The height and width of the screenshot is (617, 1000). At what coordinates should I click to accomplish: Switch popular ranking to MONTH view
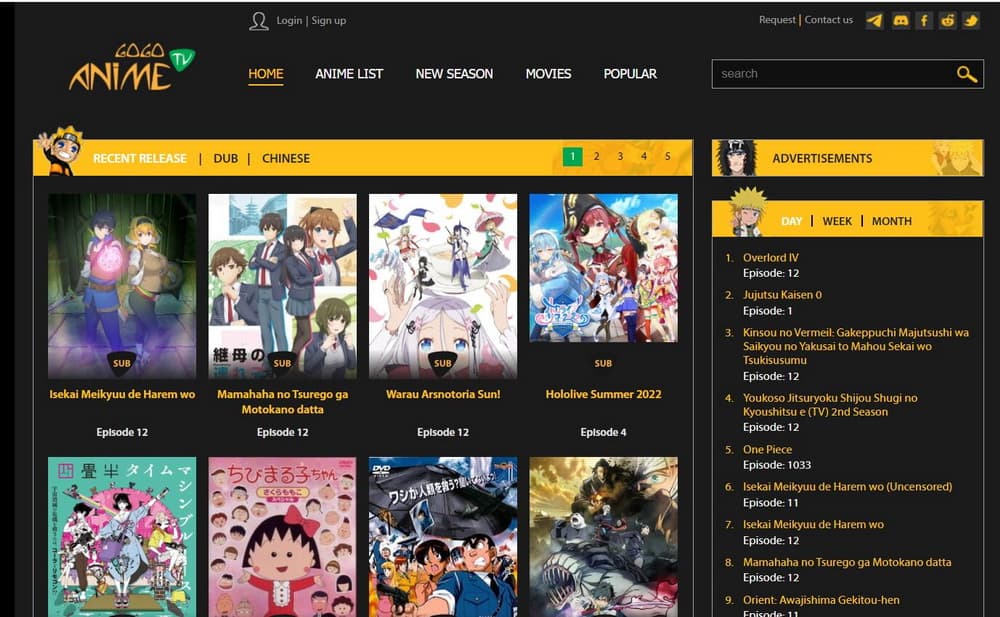click(x=891, y=220)
